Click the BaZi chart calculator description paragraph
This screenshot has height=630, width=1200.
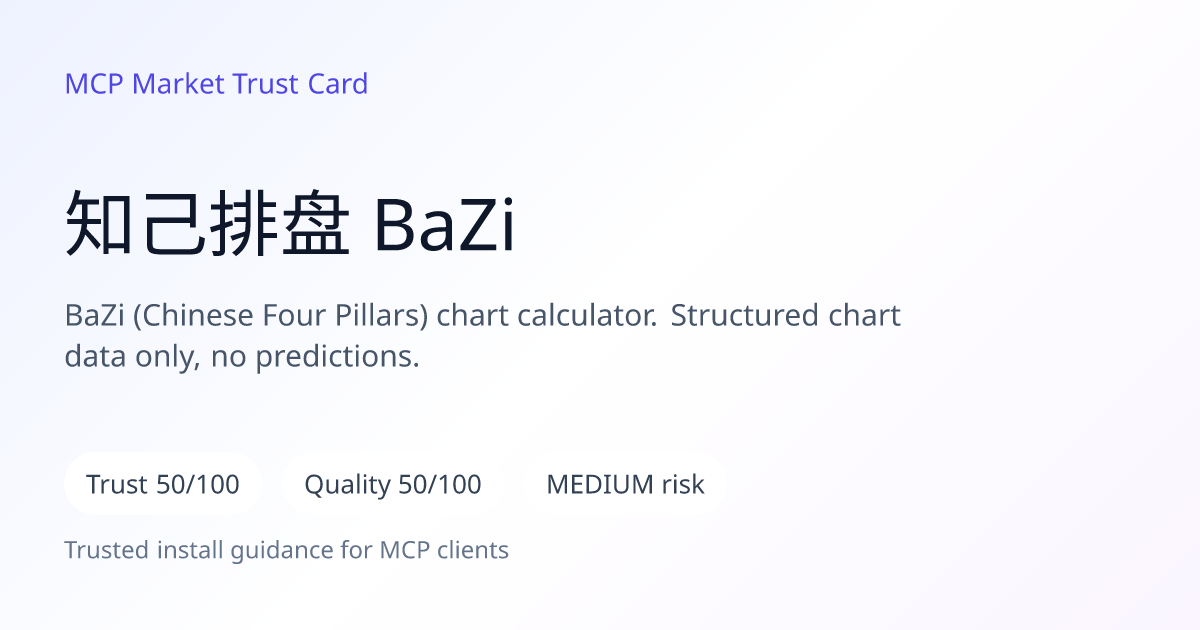[x=483, y=336]
